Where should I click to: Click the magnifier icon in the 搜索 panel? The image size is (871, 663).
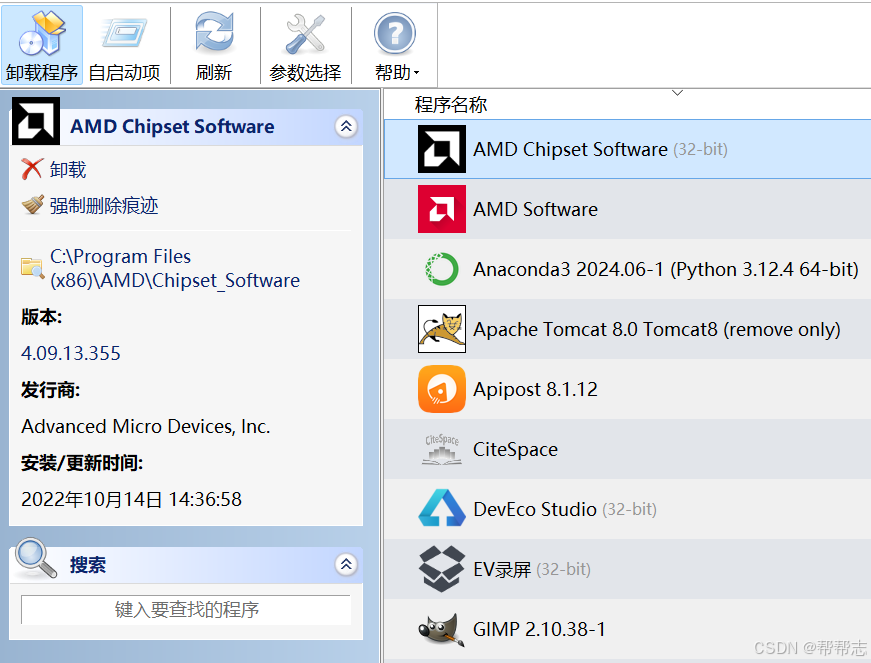(36, 558)
